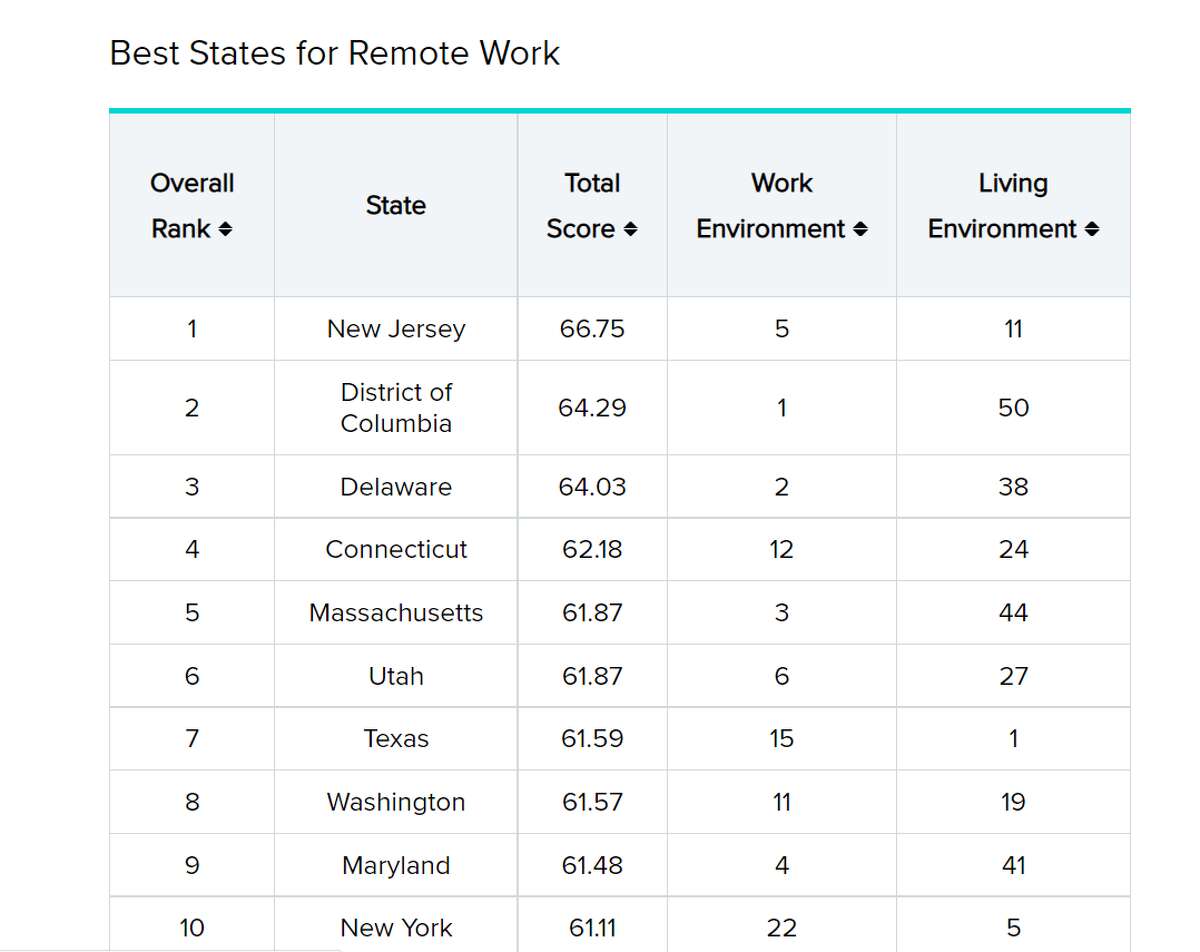Click total score 64.29
The width and height of the screenshot is (1200, 952).
592,408
